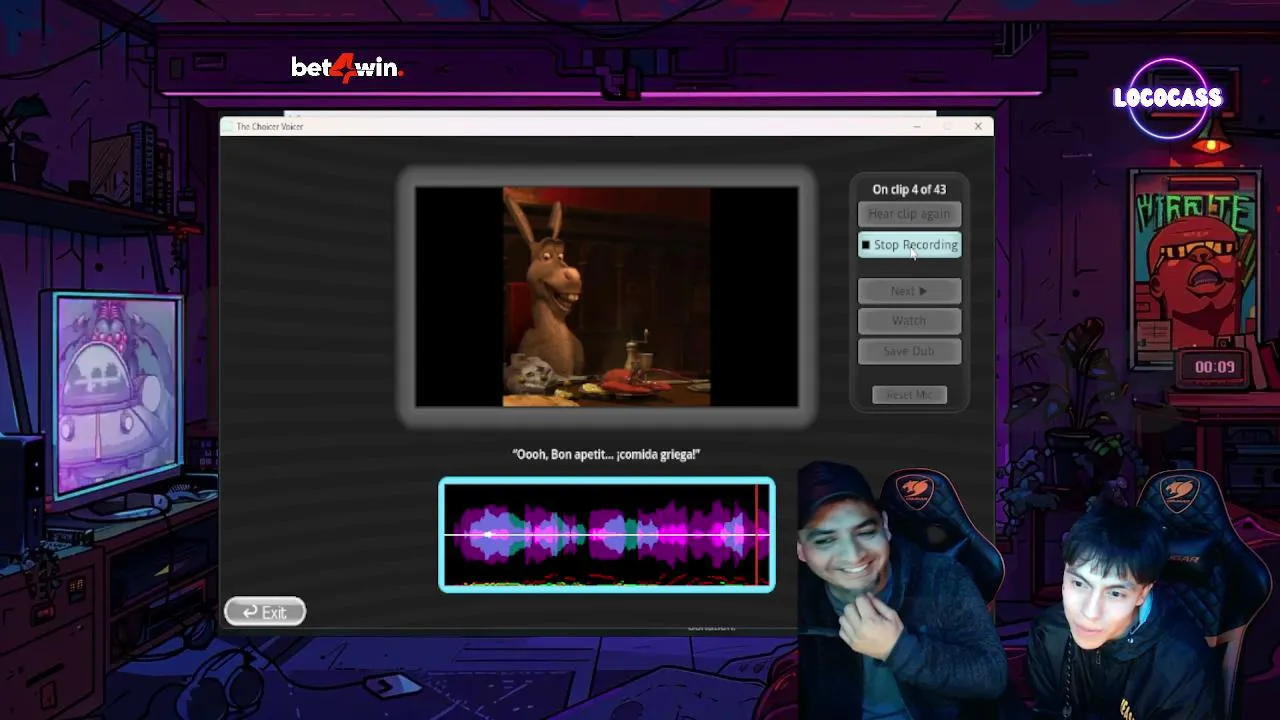Leave the game via Exit button
This screenshot has height=720, width=1280.
click(x=265, y=612)
